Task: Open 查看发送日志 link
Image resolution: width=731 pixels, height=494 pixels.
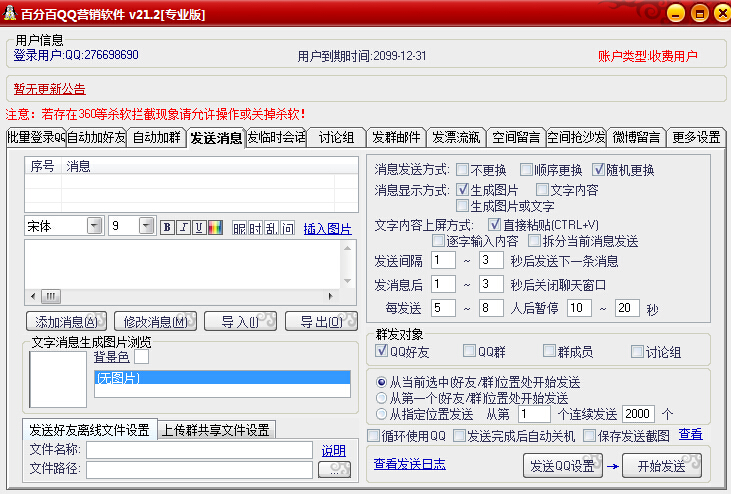Action: 409,464
